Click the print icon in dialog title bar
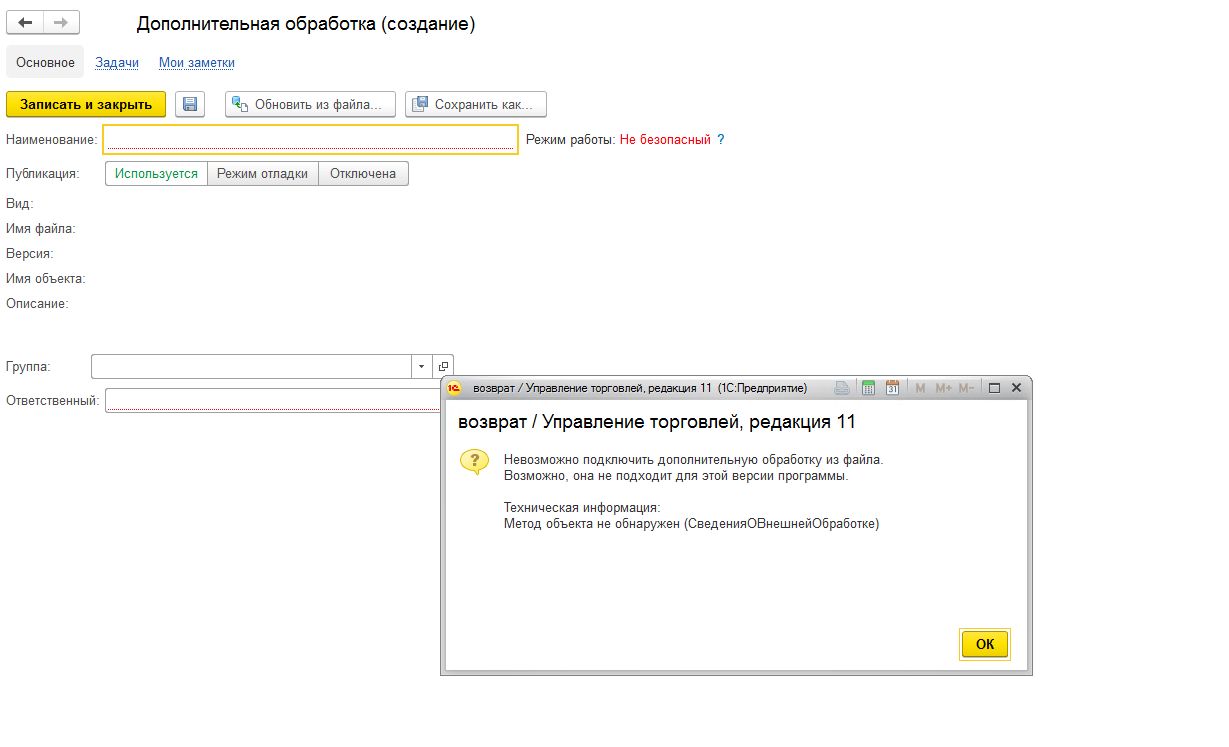 click(x=843, y=387)
